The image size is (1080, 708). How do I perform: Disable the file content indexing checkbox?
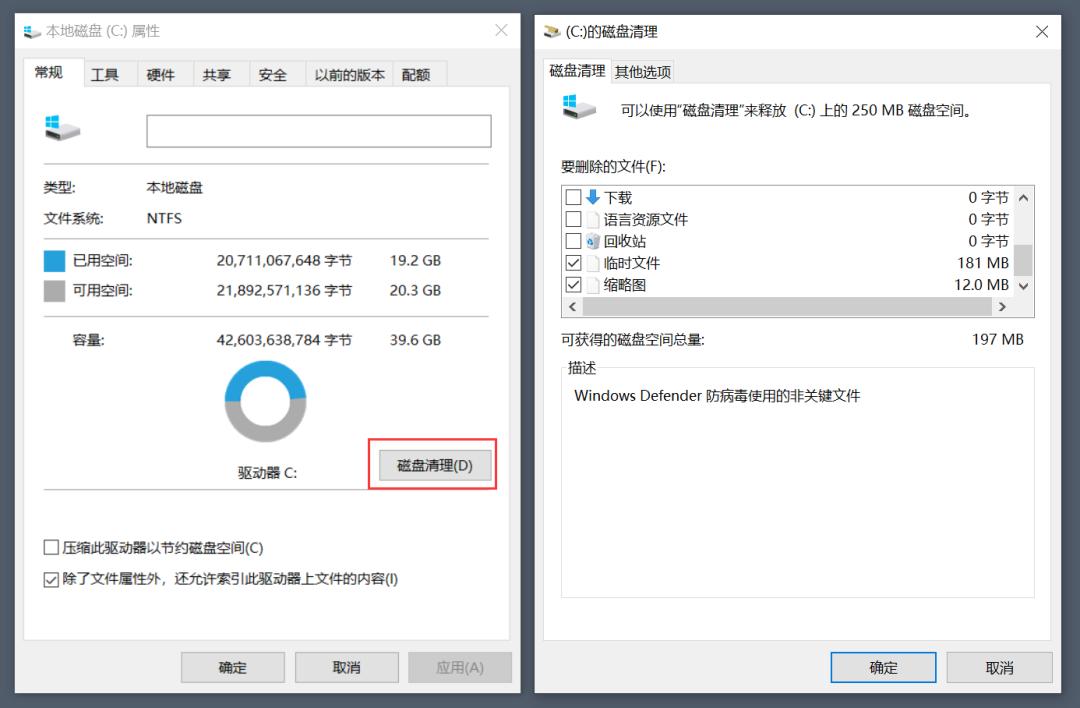click(x=49, y=579)
